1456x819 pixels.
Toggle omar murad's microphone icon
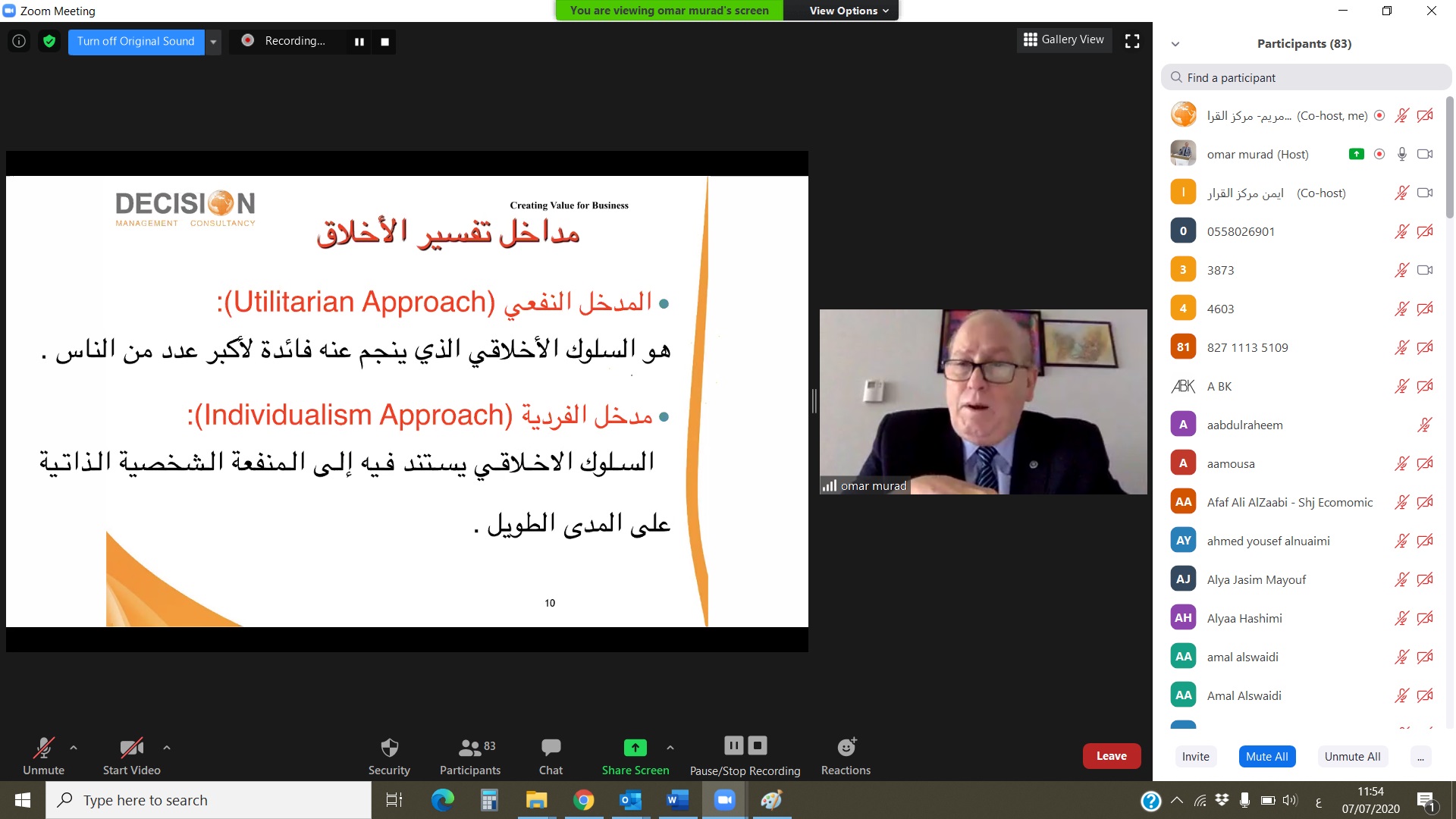click(x=1402, y=154)
